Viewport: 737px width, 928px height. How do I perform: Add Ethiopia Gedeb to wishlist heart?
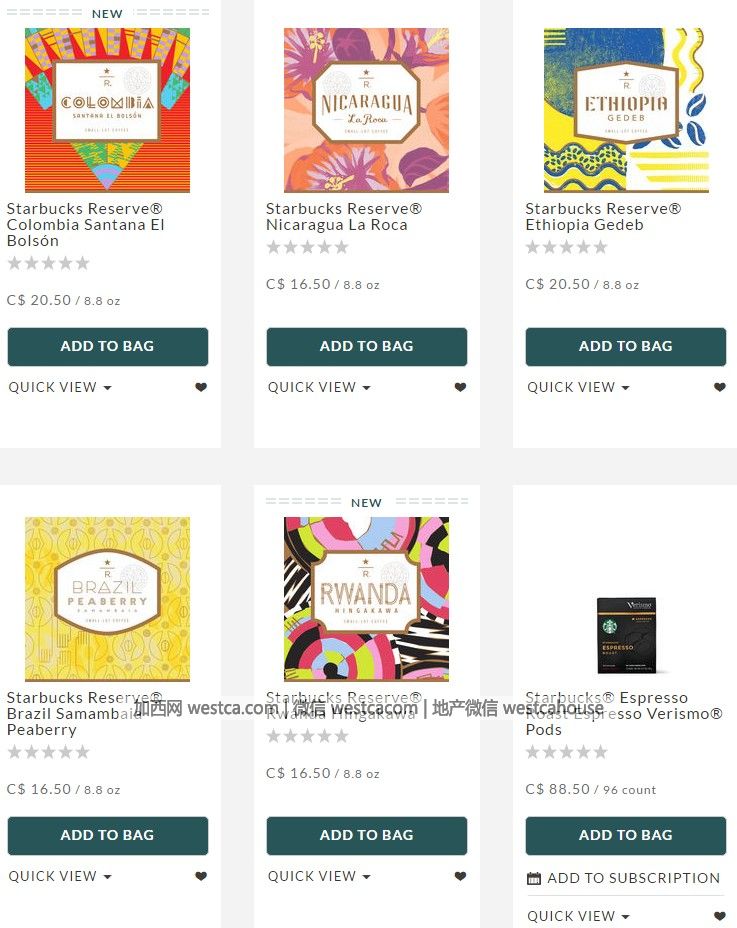pyautogui.click(x=719, y=387)
